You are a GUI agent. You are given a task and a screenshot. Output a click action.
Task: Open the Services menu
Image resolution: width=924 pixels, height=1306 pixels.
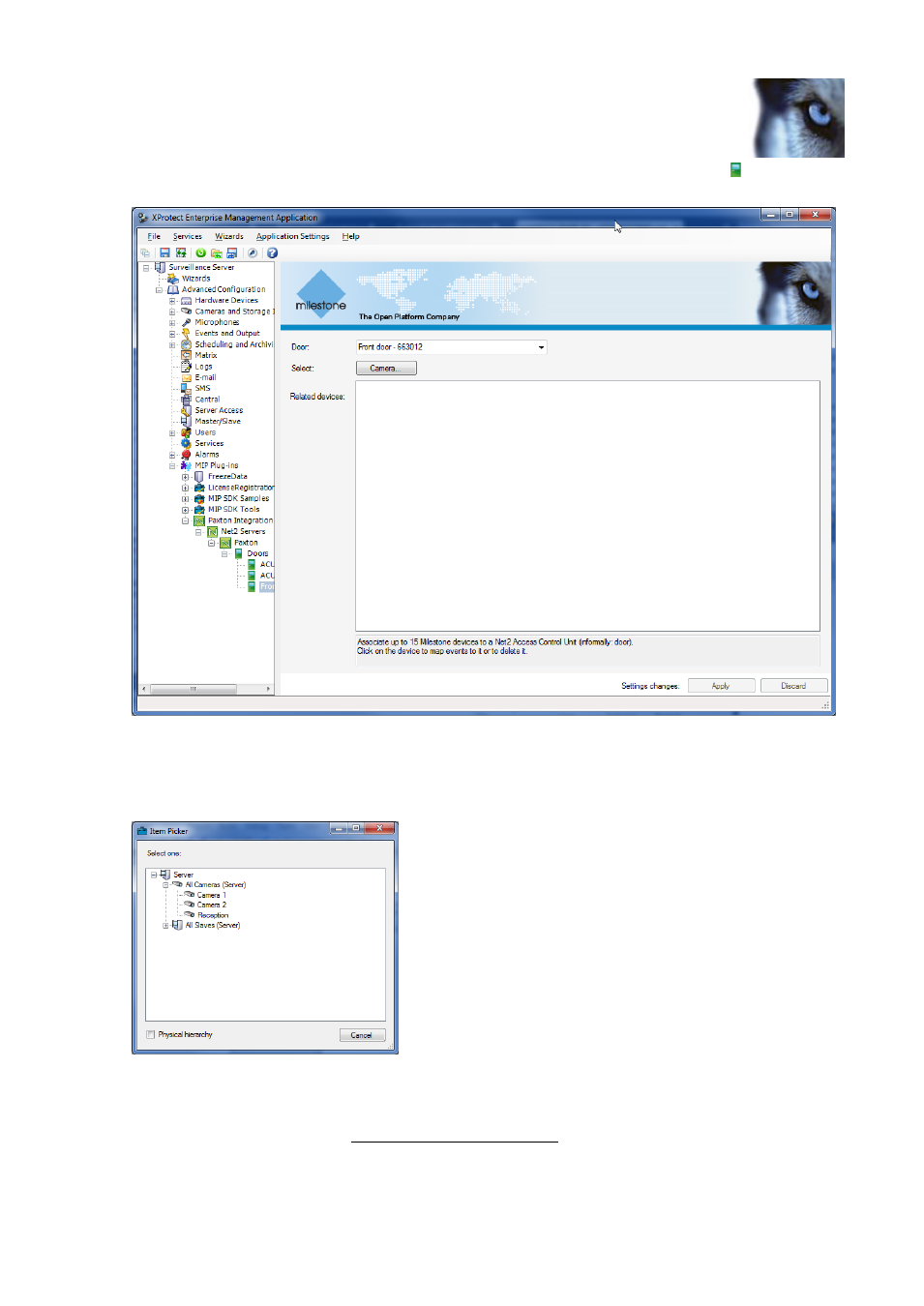188,237
